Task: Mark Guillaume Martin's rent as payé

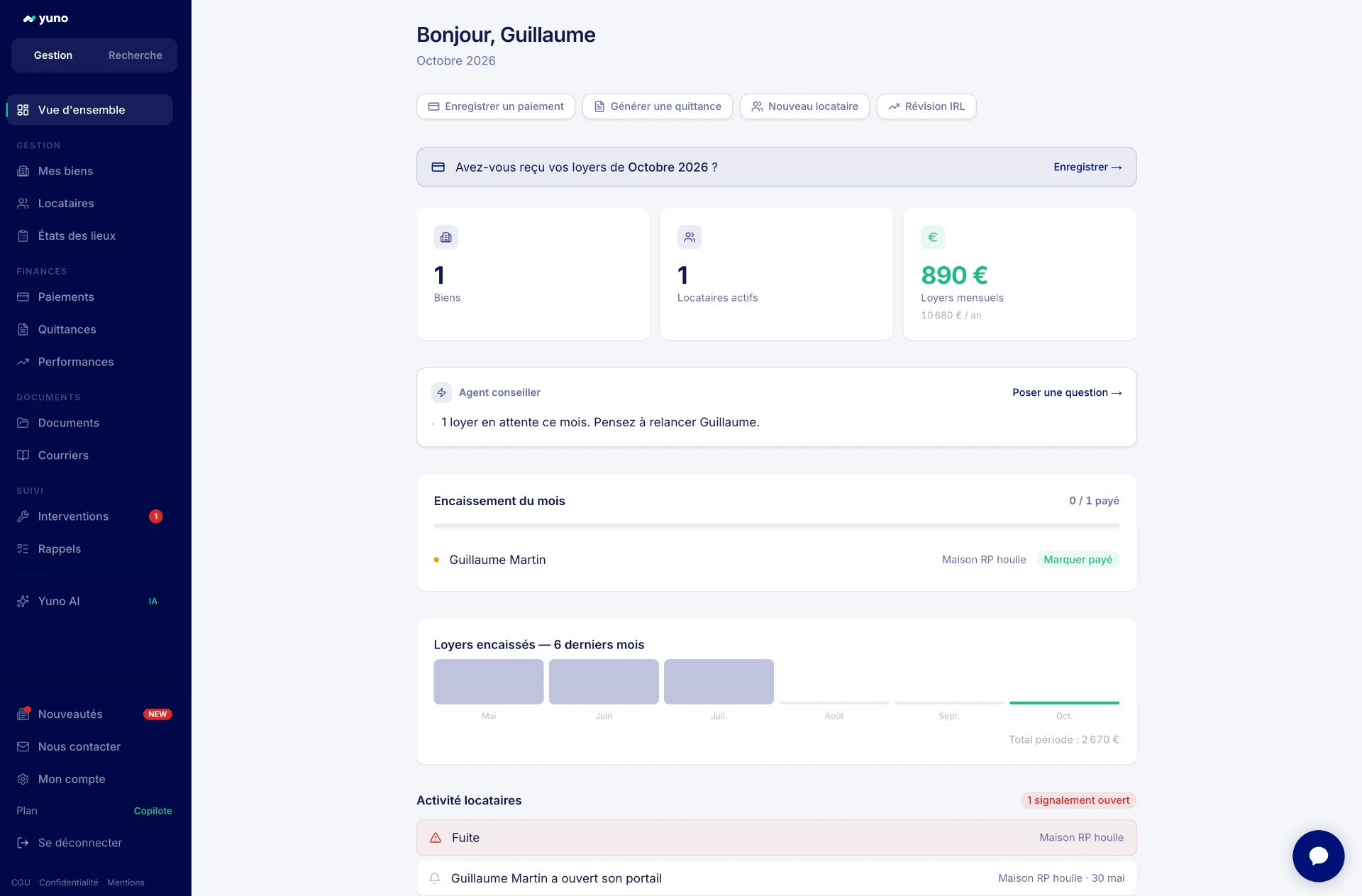Action: point(1078,560)
